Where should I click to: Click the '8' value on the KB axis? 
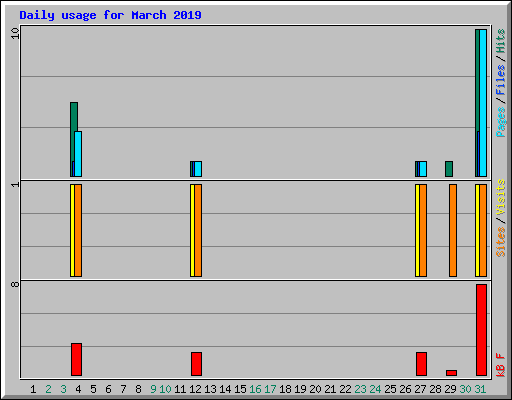tap(15, 284)
